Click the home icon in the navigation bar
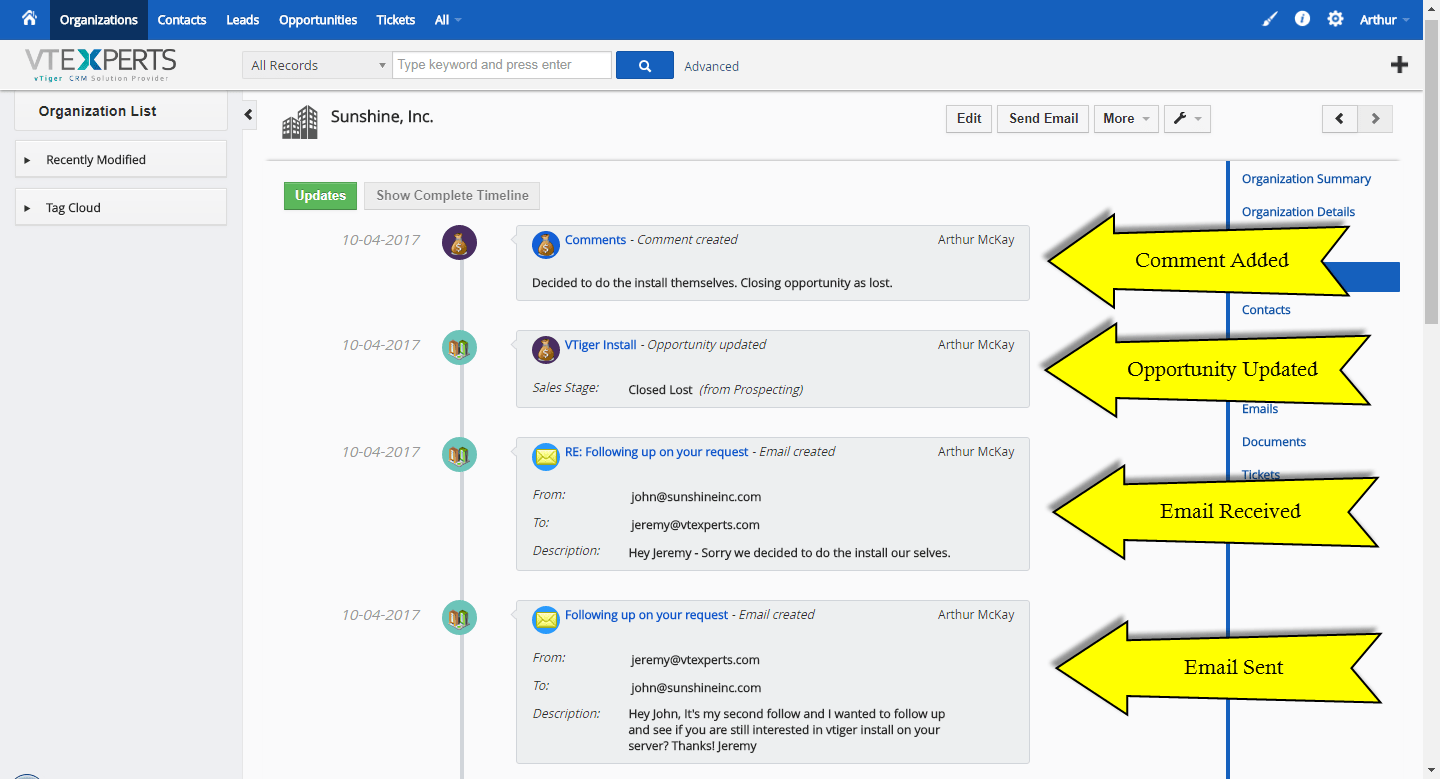 (27, 18)
